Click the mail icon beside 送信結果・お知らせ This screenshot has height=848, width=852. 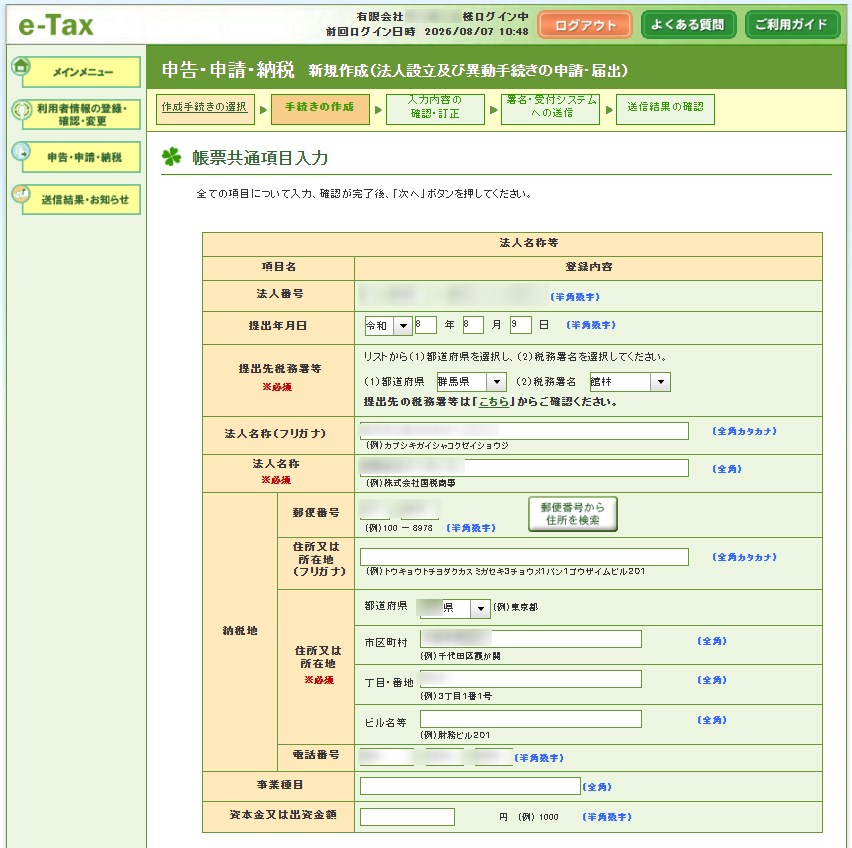21,193
